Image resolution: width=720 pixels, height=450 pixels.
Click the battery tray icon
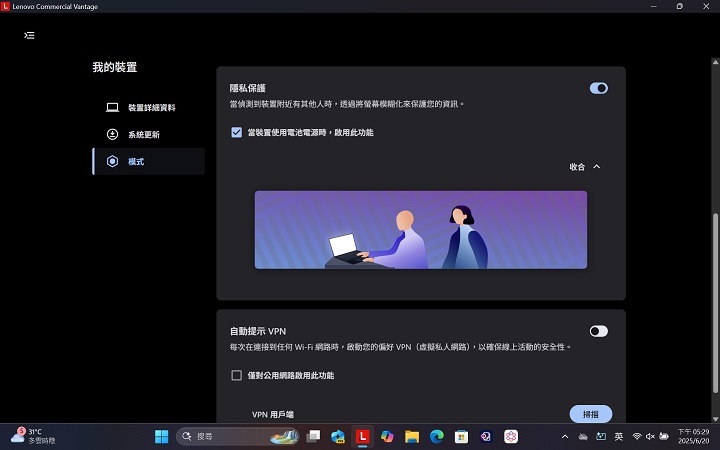tap(664, 436)
